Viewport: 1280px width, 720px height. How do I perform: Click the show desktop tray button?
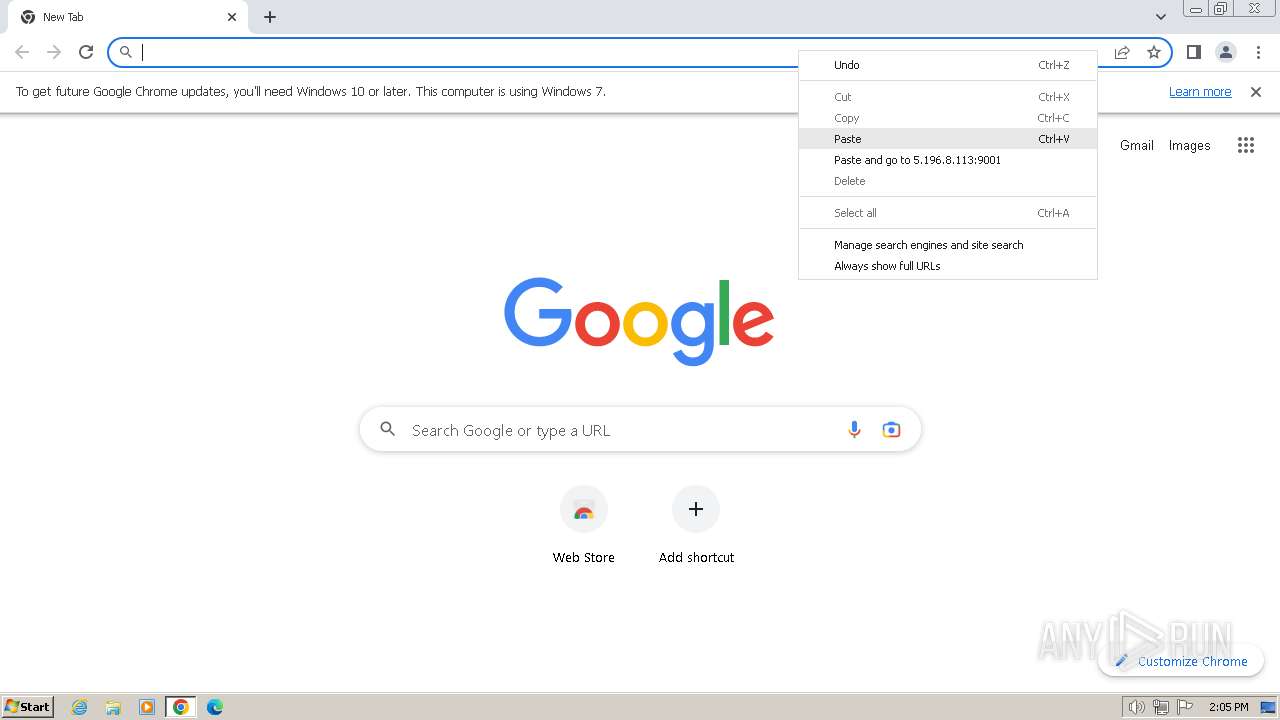(1268, 707)
